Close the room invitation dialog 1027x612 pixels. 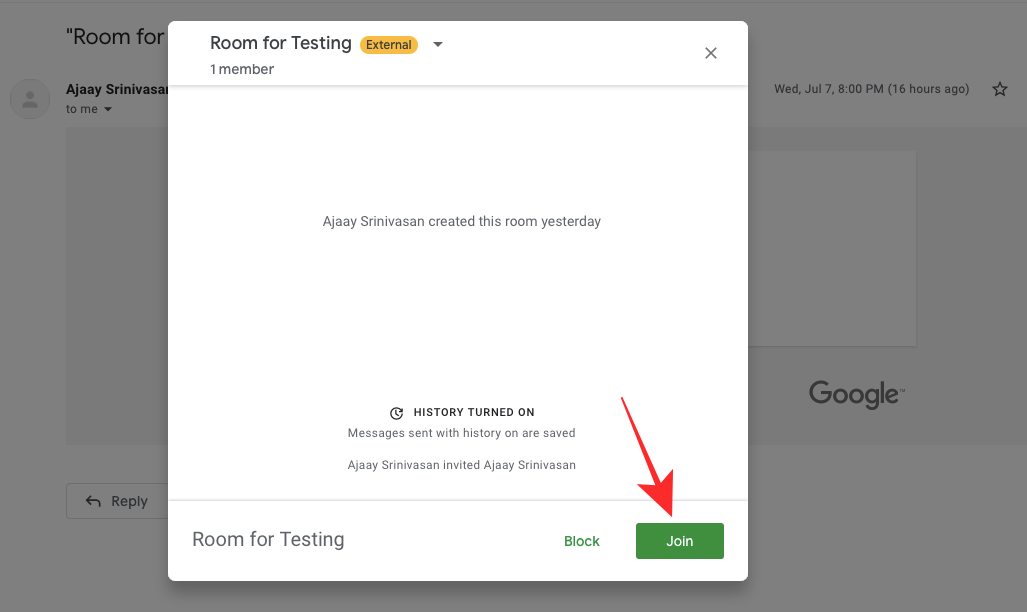point(711,53)
